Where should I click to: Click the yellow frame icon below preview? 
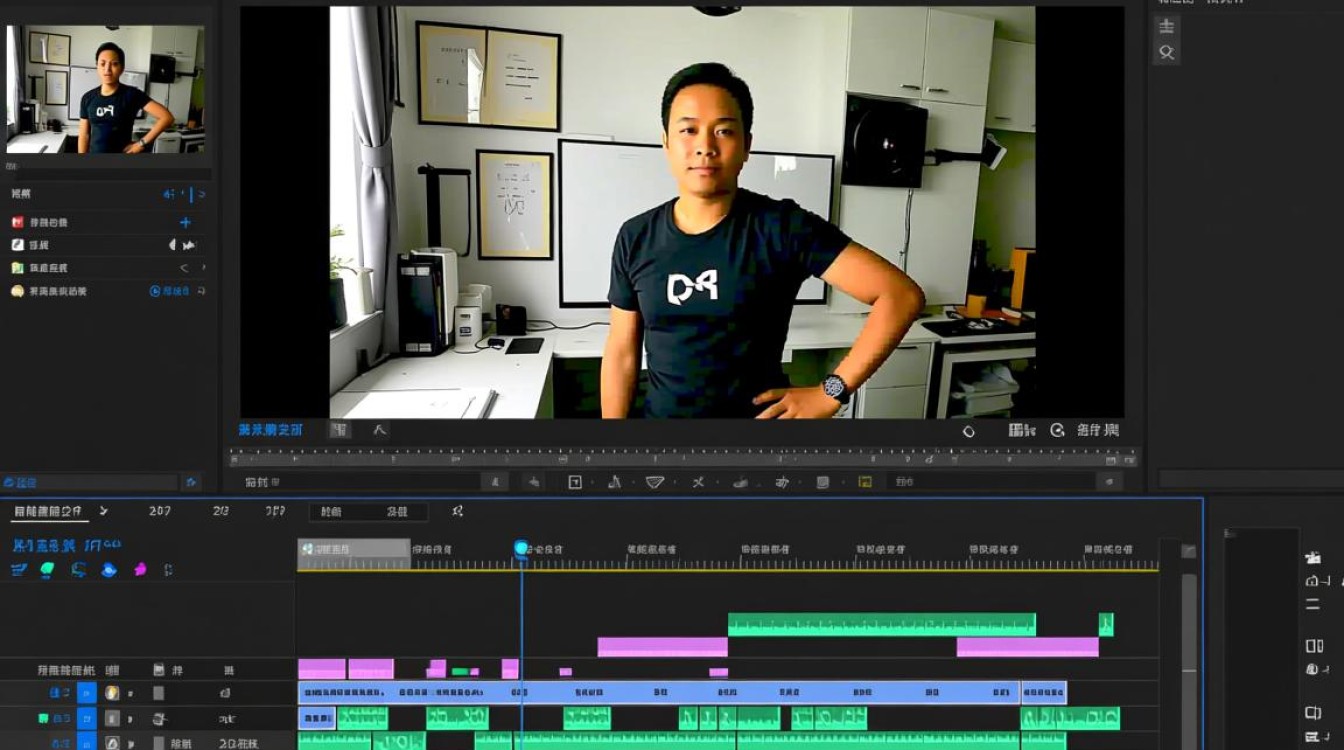[865, 482]
